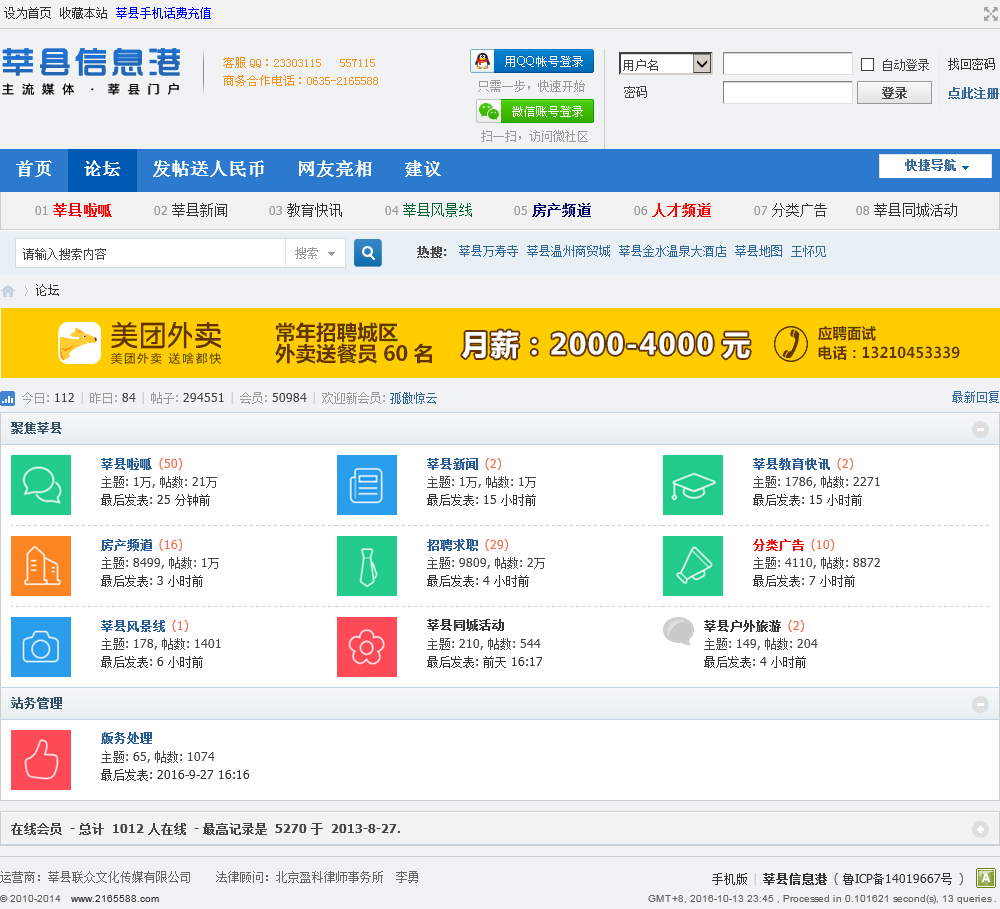The image size is (1000, 909).
Task: Expand the 搜索 search type dropdown
Action: coord(315,254)
